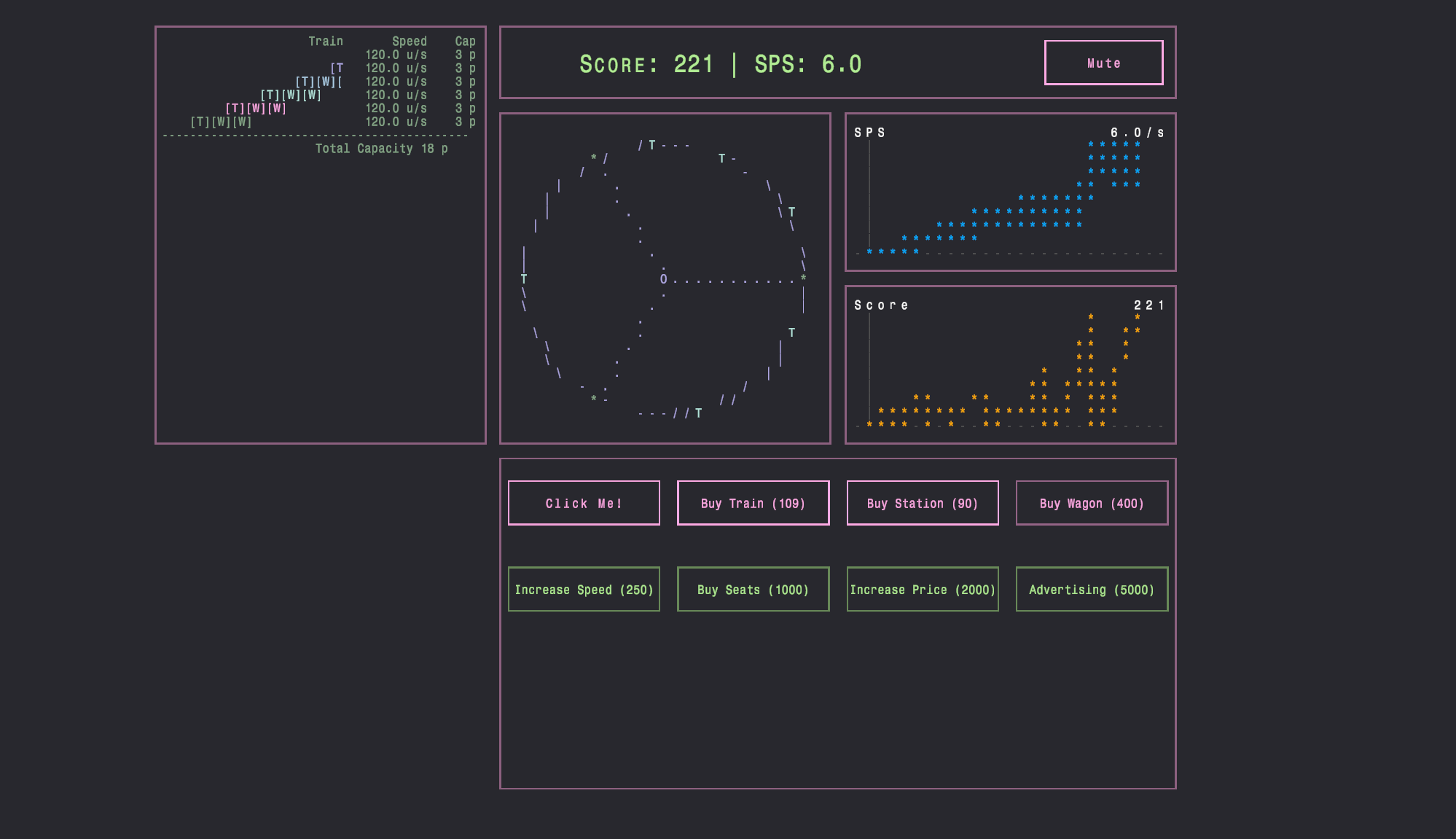Click the star station at lower left of track
The width and height of the screenshot is (1456, 839).
coord(593,399)
